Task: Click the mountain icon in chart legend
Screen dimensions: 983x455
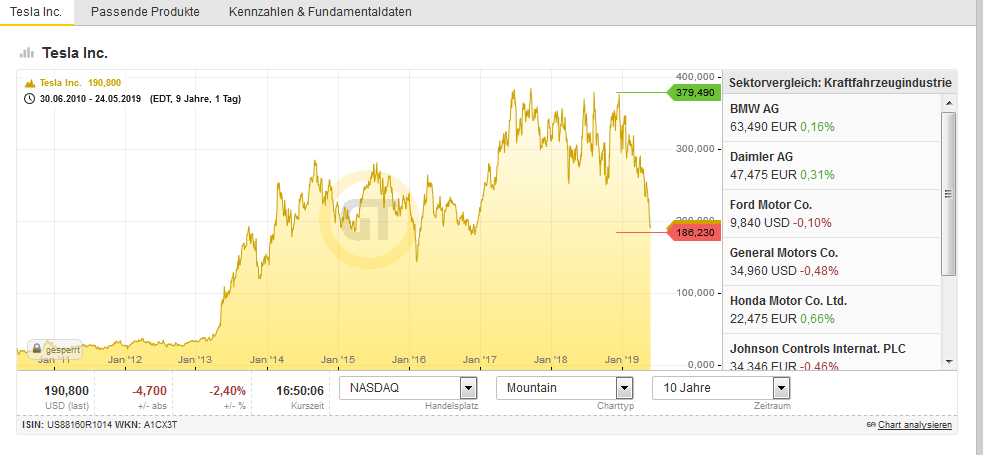Action: tap(30, 83)
